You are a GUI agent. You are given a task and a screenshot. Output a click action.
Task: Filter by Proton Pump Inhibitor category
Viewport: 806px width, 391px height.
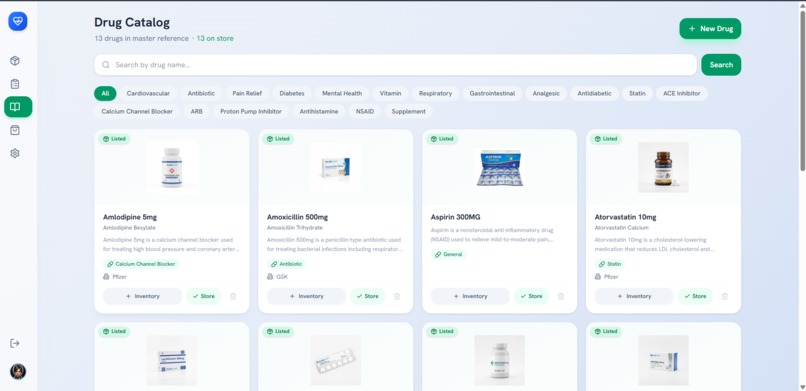click(251, 111)
